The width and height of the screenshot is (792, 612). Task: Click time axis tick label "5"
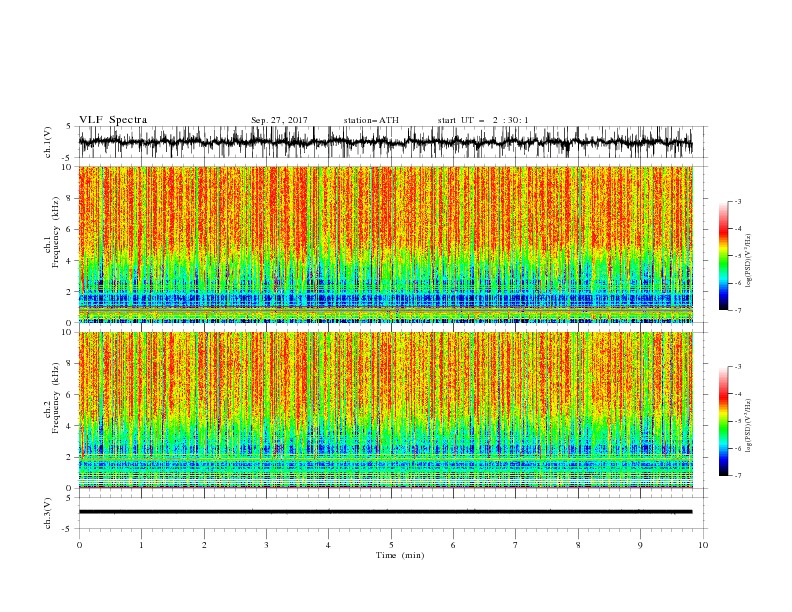point(391,545)
